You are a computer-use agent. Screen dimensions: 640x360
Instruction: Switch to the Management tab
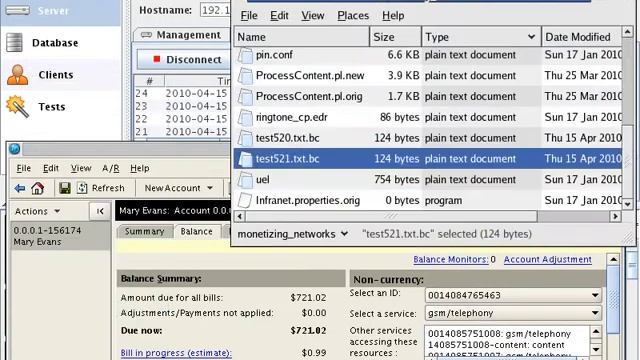[181, 35]
